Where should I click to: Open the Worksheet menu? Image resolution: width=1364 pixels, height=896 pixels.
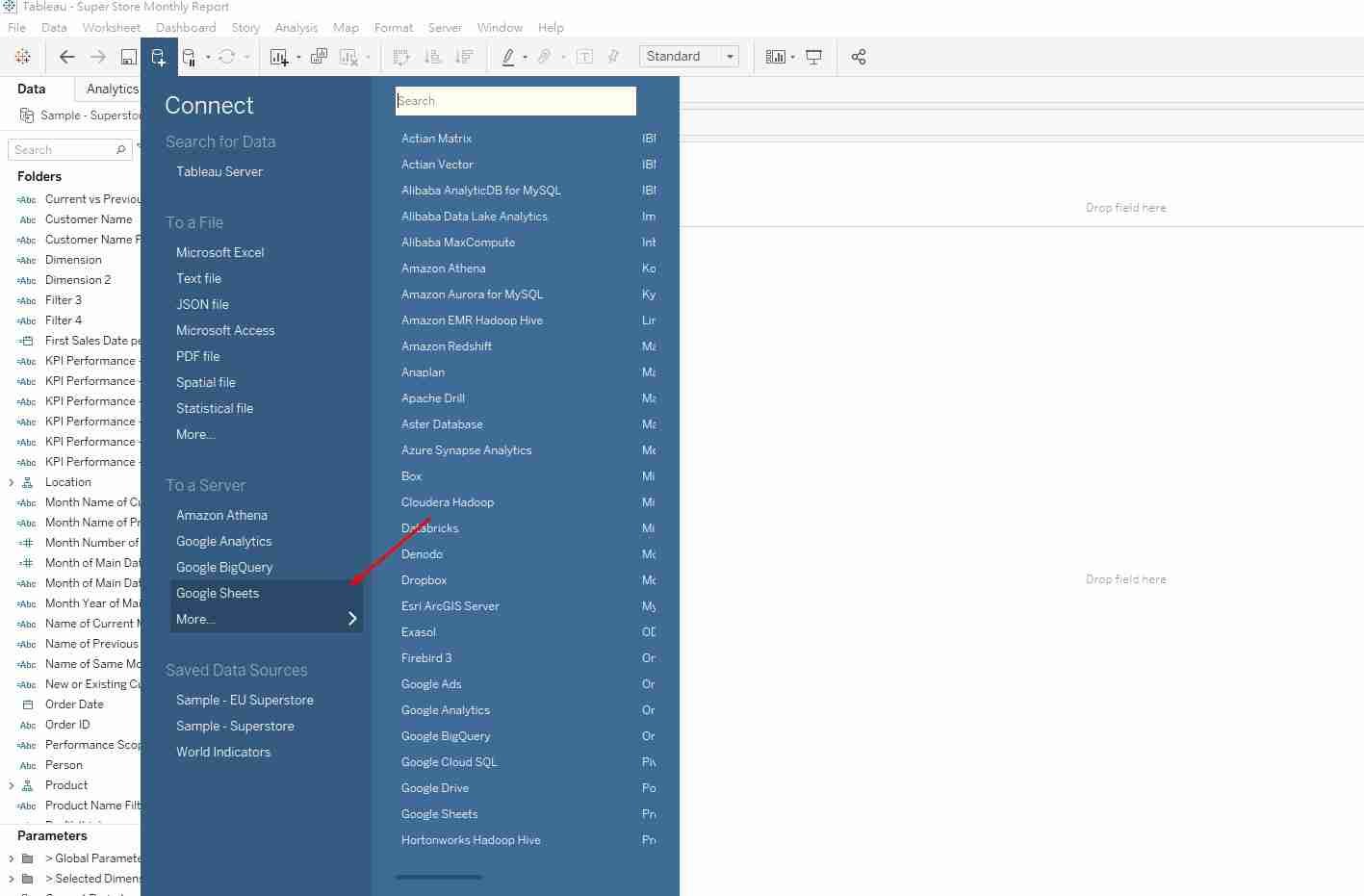point(111,28)
